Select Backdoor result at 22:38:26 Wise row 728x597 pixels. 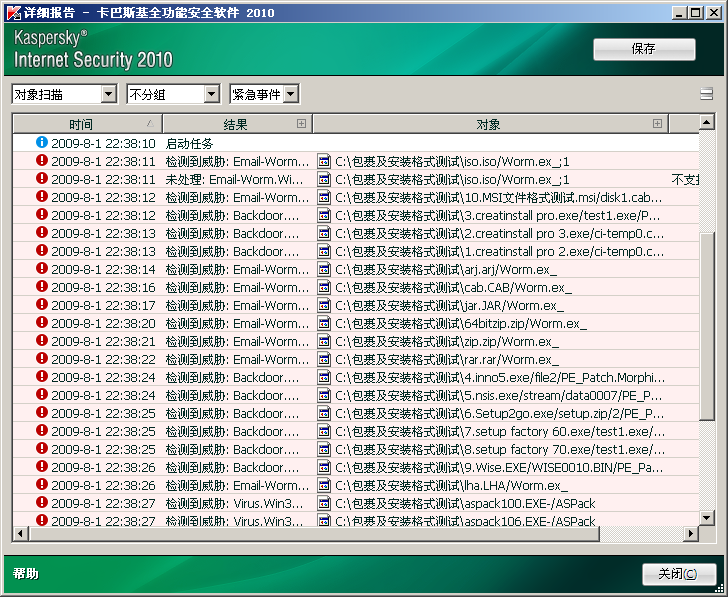[232, 468]
